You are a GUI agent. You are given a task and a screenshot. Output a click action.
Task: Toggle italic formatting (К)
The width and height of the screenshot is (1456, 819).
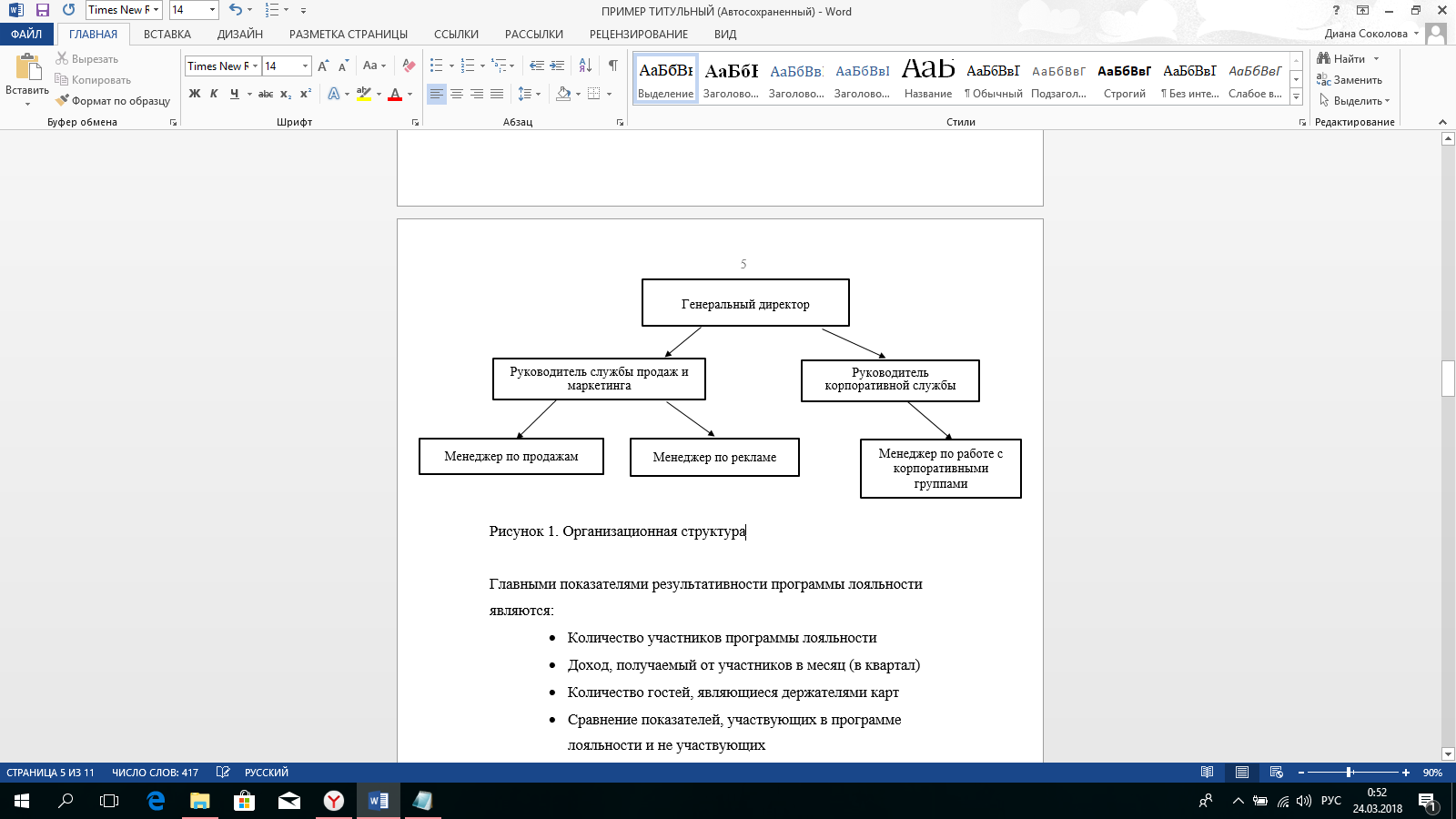coord(214,94)
